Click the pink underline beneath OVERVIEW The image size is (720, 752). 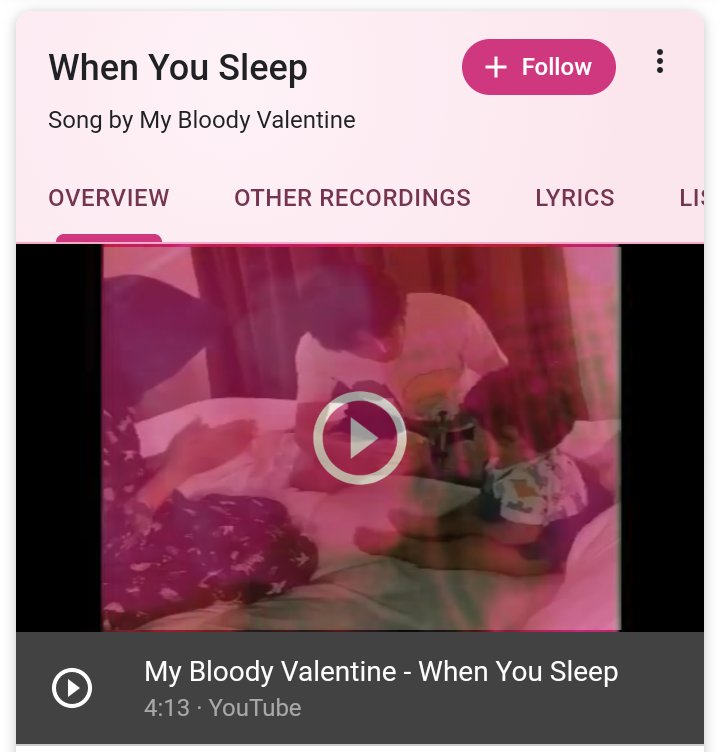[x=109, y=238]
